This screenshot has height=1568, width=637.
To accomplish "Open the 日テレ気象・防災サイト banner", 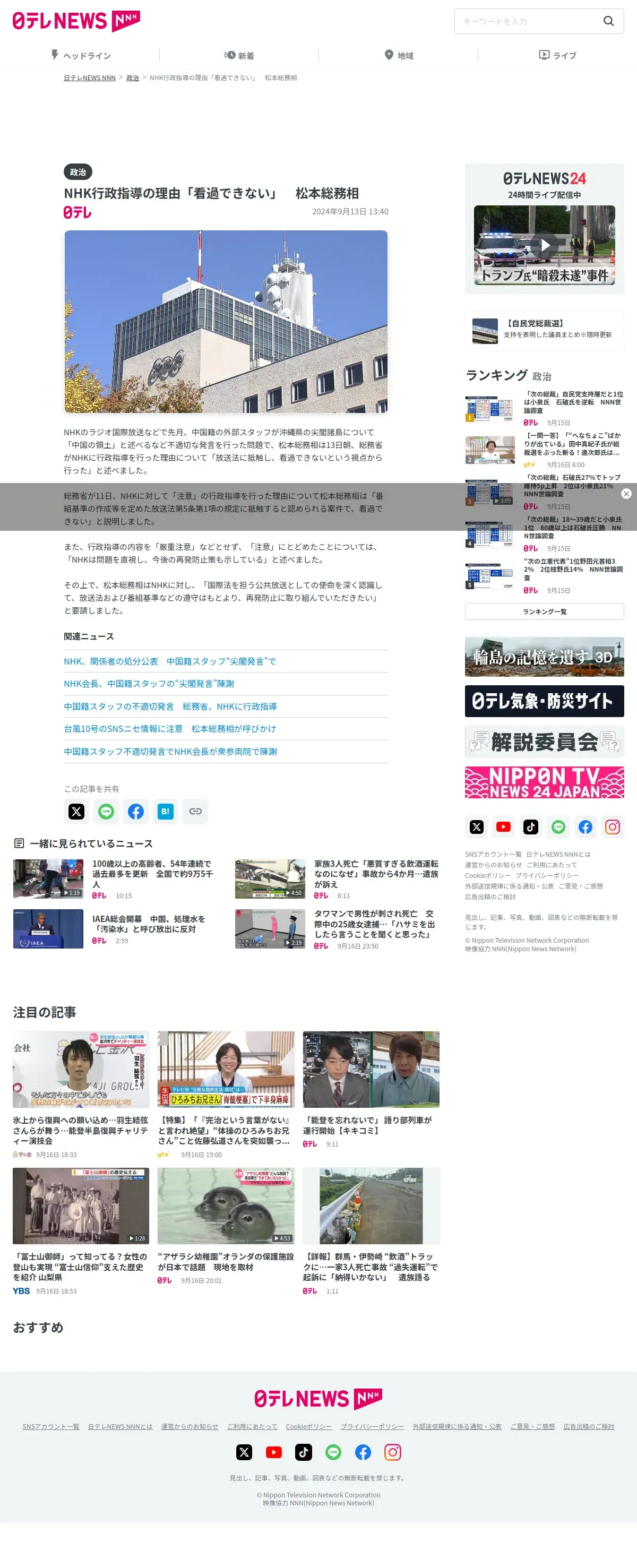I will coord(545,701).
